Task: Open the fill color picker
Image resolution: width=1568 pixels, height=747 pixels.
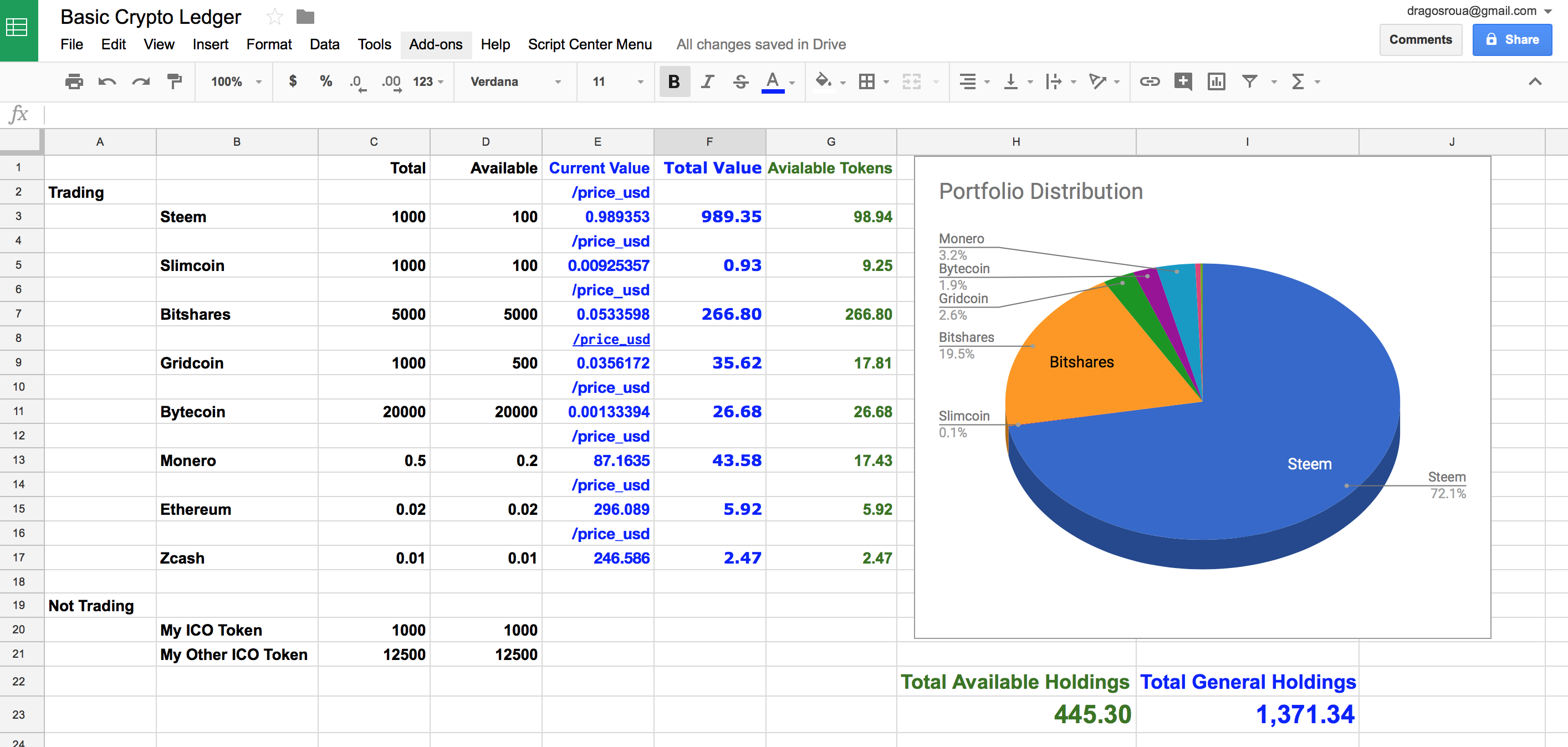Action: click(823, 81)
